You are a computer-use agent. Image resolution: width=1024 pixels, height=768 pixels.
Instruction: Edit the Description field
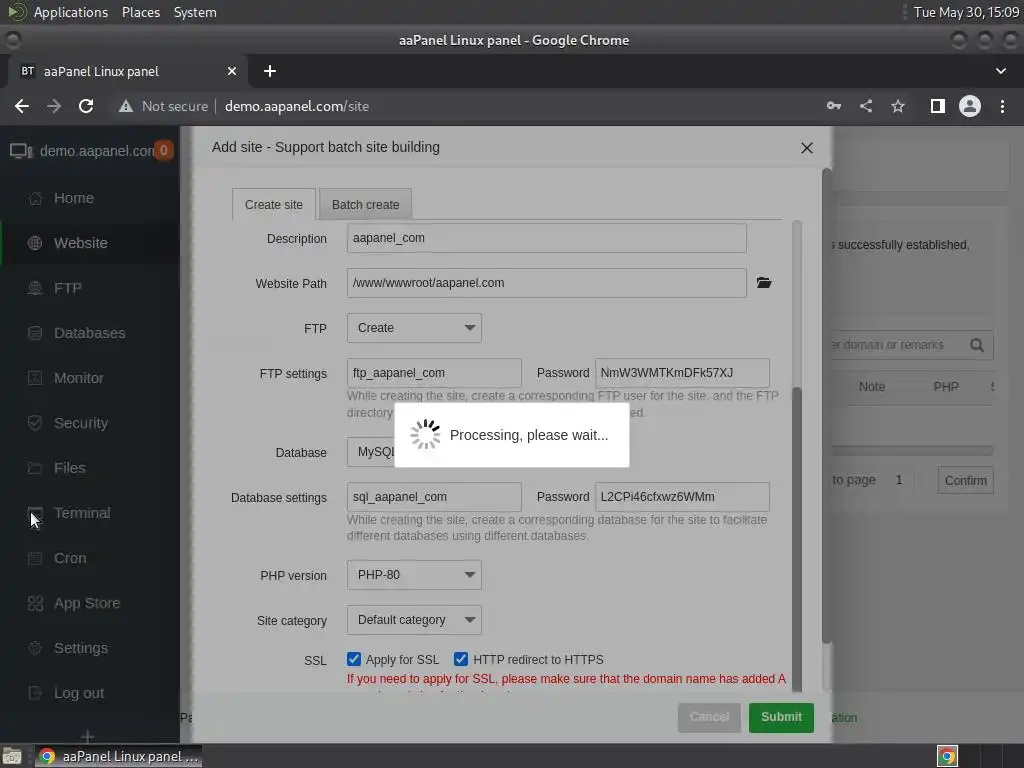pyautogui.click(x=547, y=238)
